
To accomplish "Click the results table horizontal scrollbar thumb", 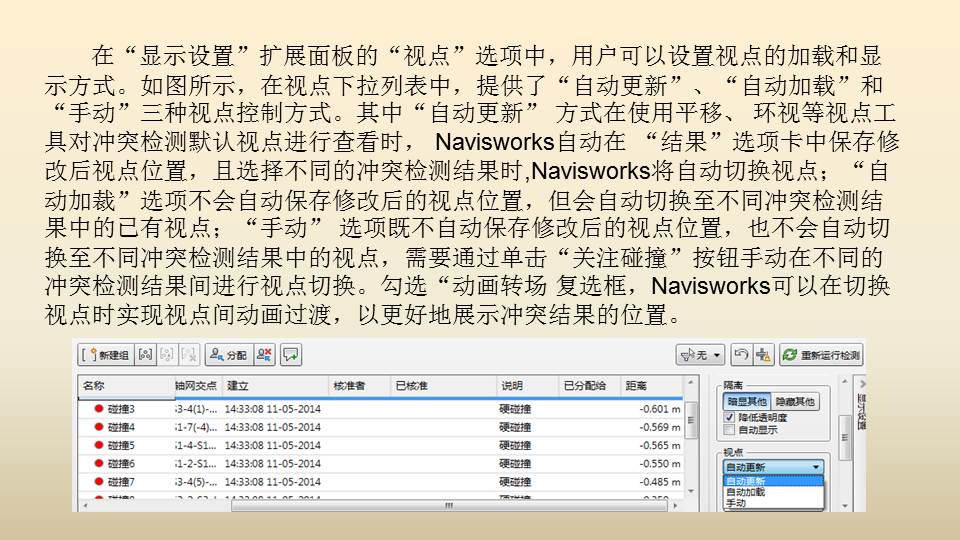I will pos(449,506).
